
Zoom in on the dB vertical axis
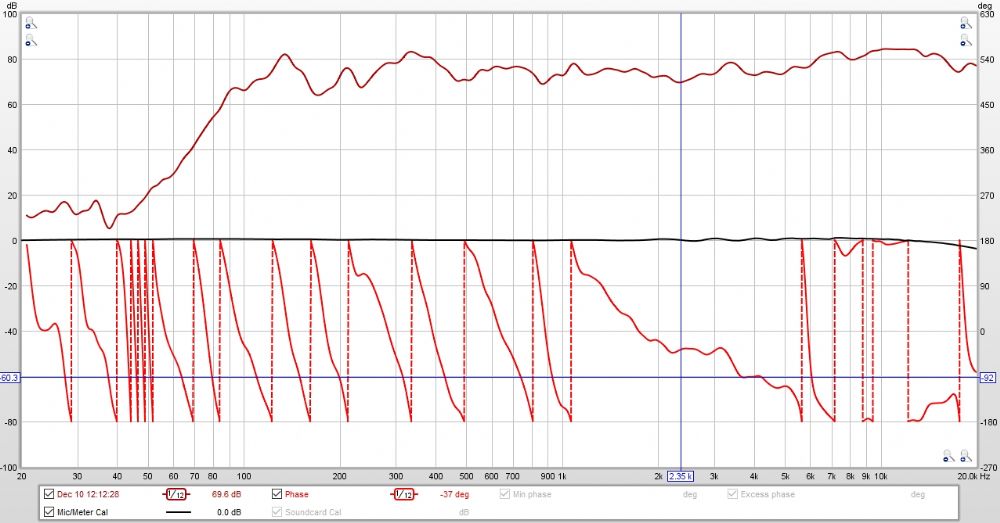coord(31,22)
